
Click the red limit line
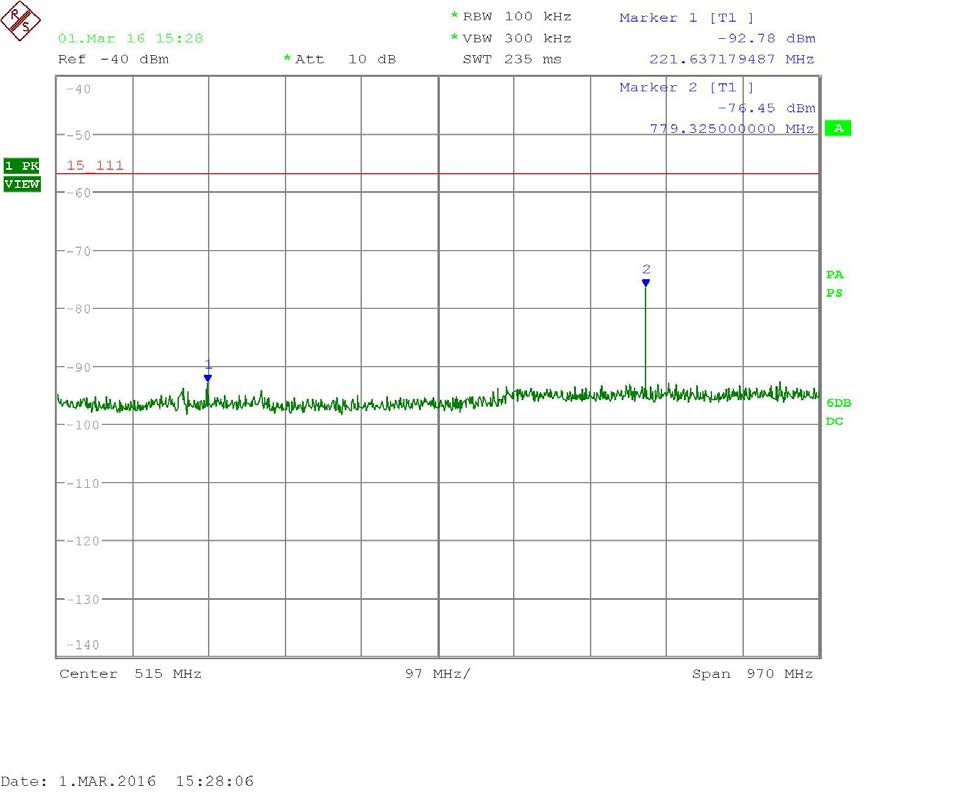[x=438, y=173]
